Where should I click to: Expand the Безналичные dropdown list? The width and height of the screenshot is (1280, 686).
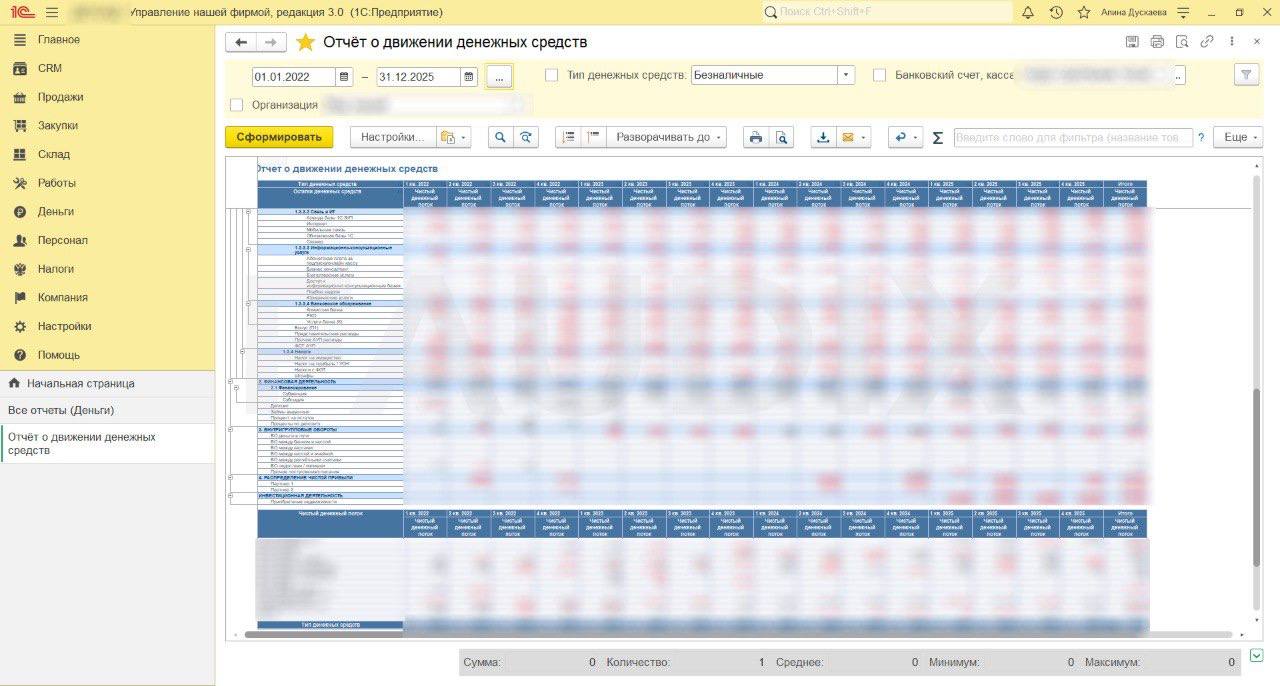coord(846,75)
